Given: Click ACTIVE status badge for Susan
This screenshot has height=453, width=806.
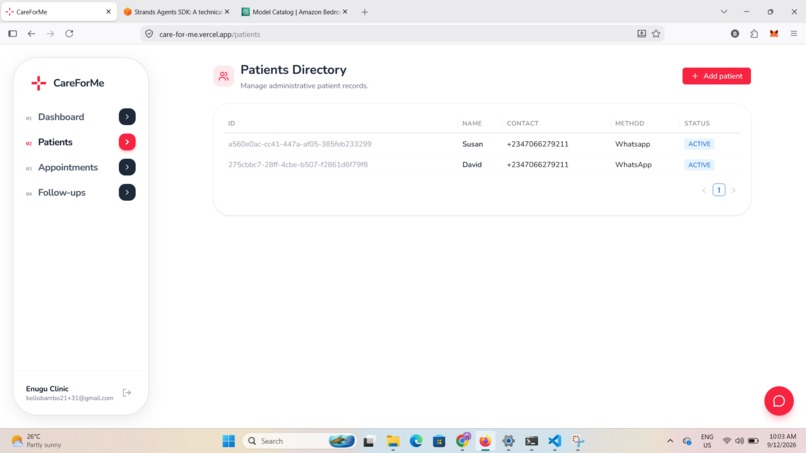Looking at the screenshot, I should tap(699, 144).
